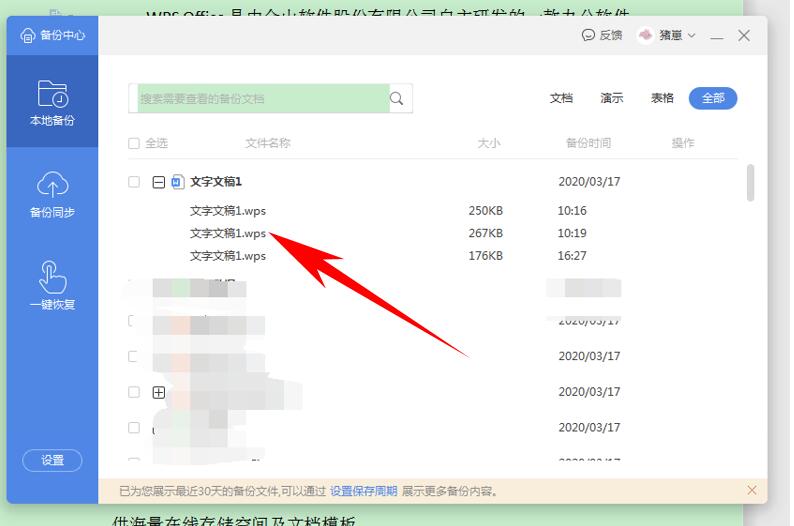Collapse the 文字文稿1 group
This screenshot has width=794, height=526.
click(x=158, y=182)
